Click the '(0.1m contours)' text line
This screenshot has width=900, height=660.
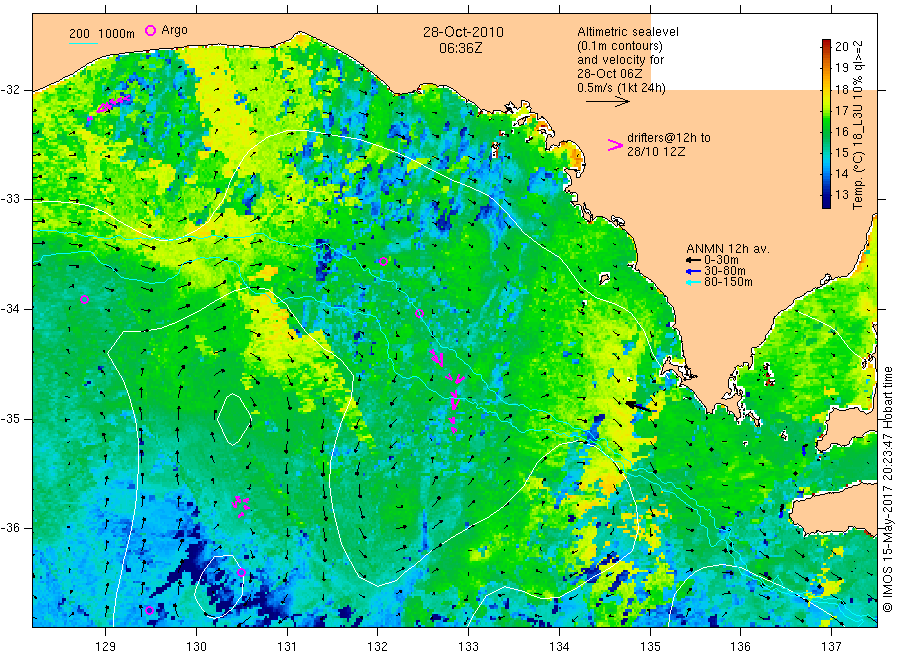click(619, 46)
